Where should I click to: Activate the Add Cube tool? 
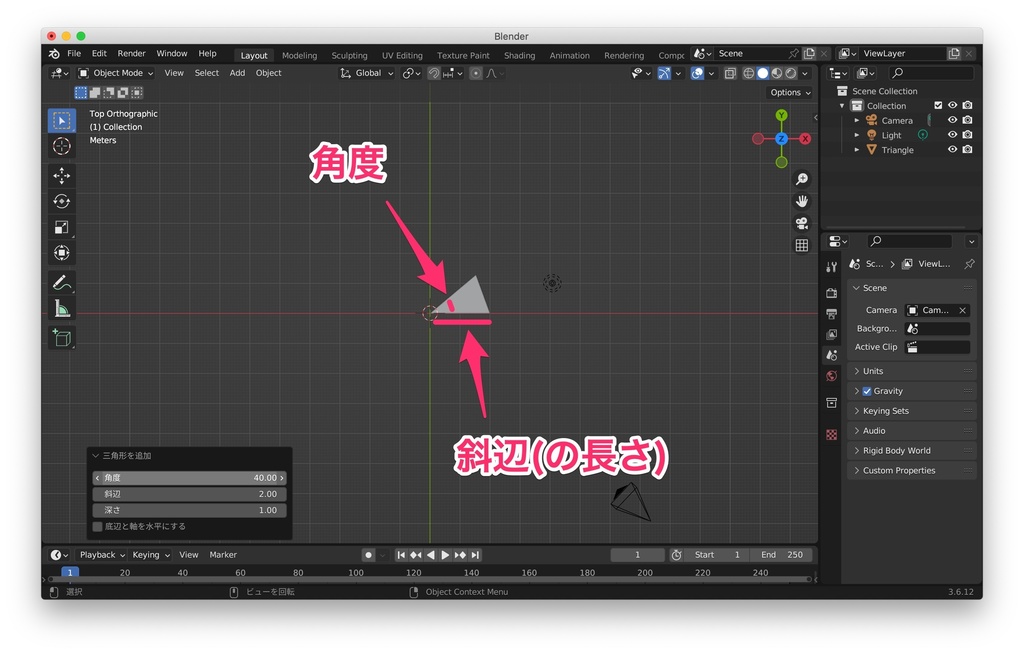click(62, 337)
